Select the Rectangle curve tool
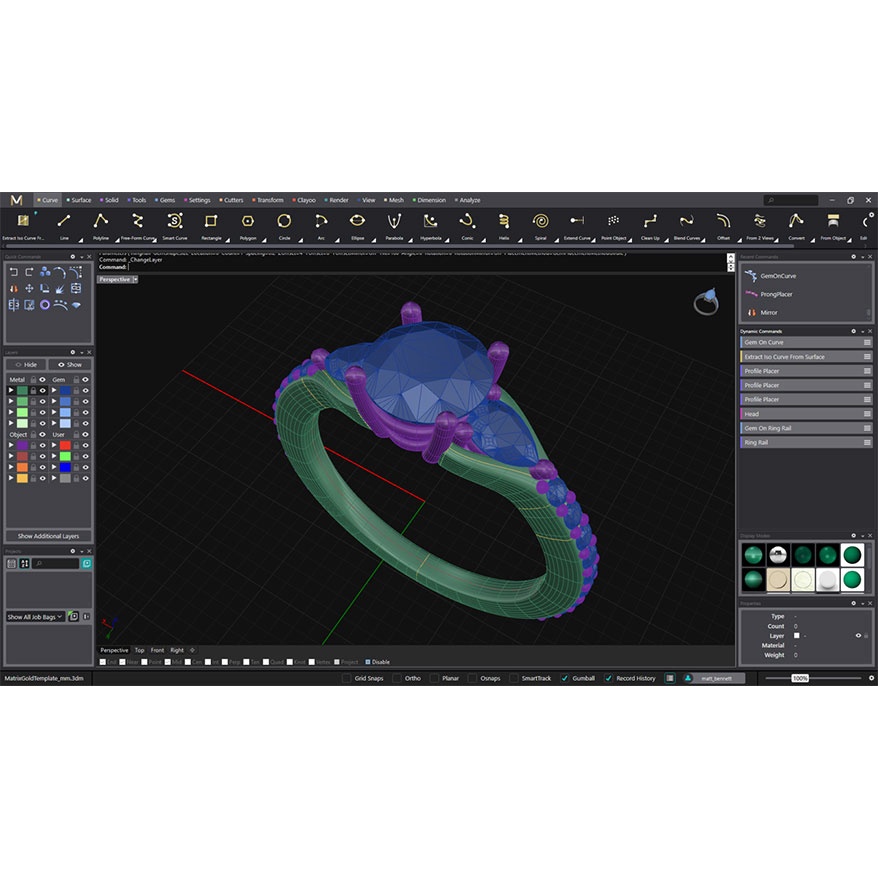878x878 pixels. click(211, 223)
